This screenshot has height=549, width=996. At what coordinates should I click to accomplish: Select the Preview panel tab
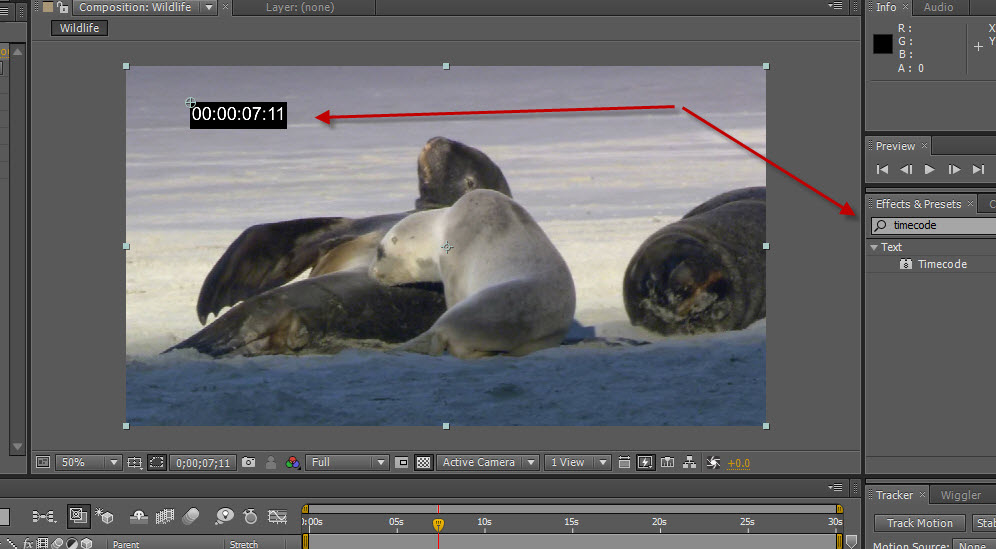coord(895,146)
